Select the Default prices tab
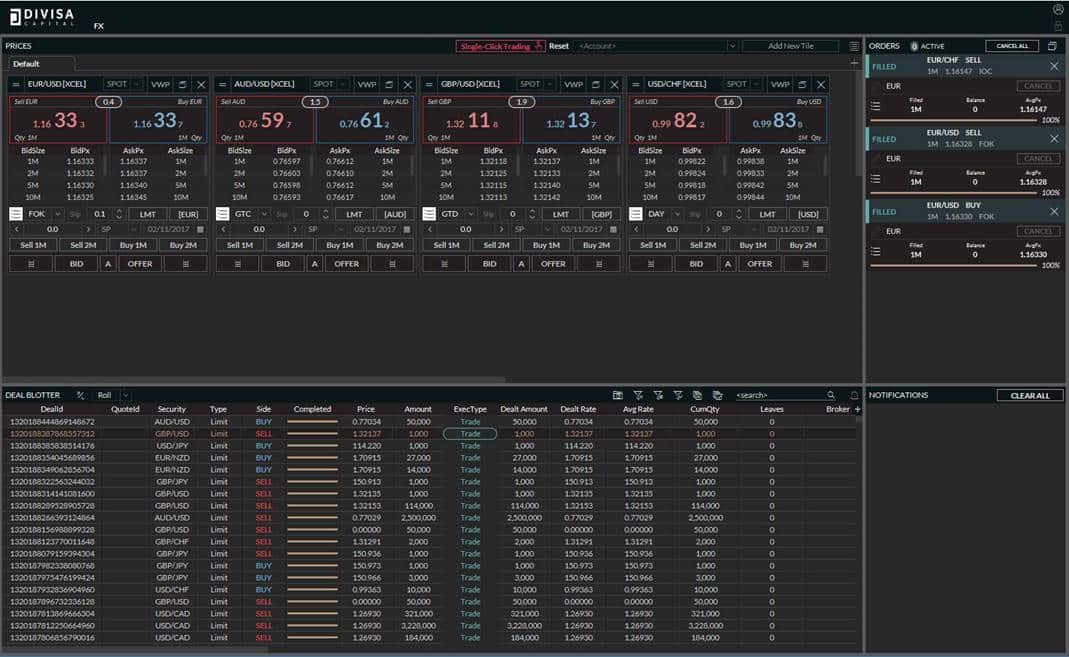The width and height of the screenshot is (1069, 657). (x=27, y=64)
